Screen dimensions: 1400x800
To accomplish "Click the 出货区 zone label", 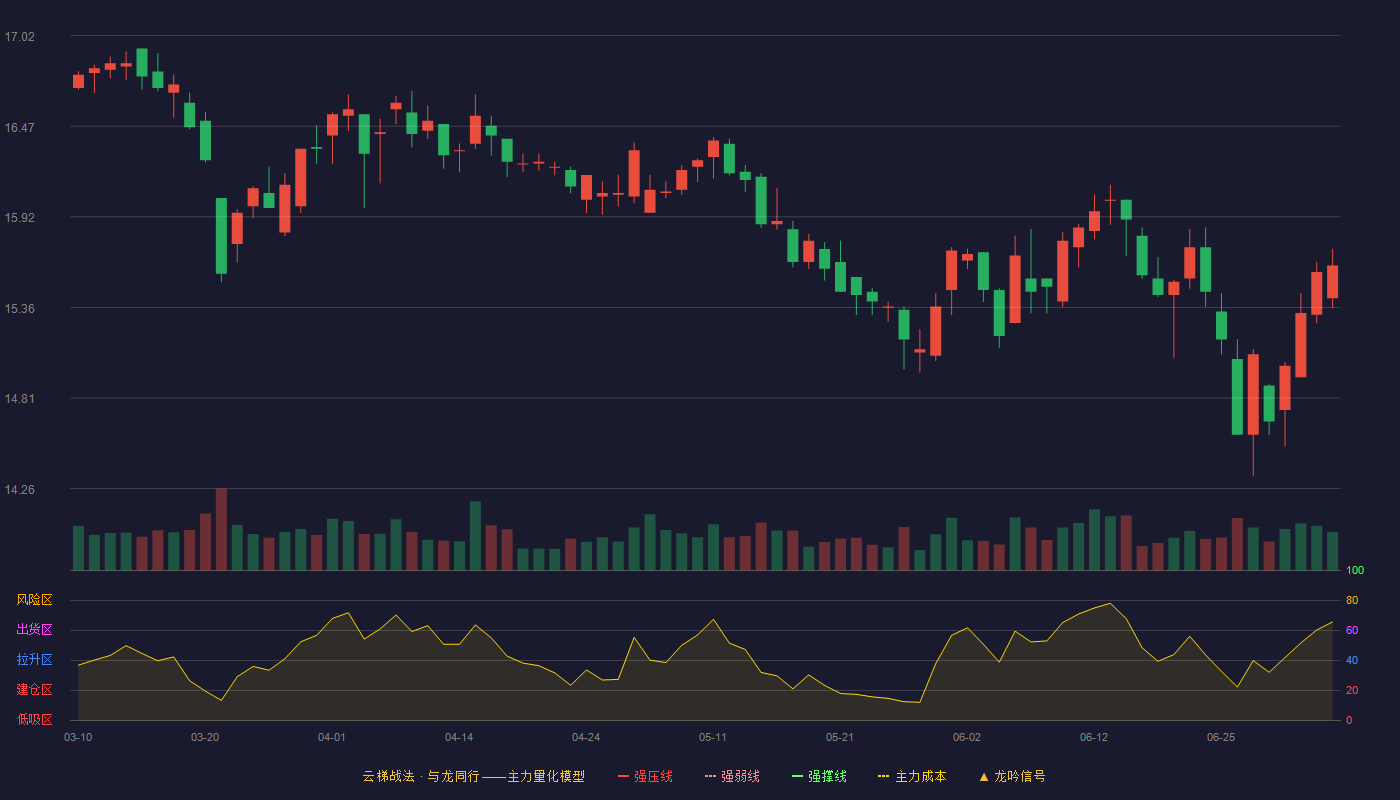I will click(34, 630).
